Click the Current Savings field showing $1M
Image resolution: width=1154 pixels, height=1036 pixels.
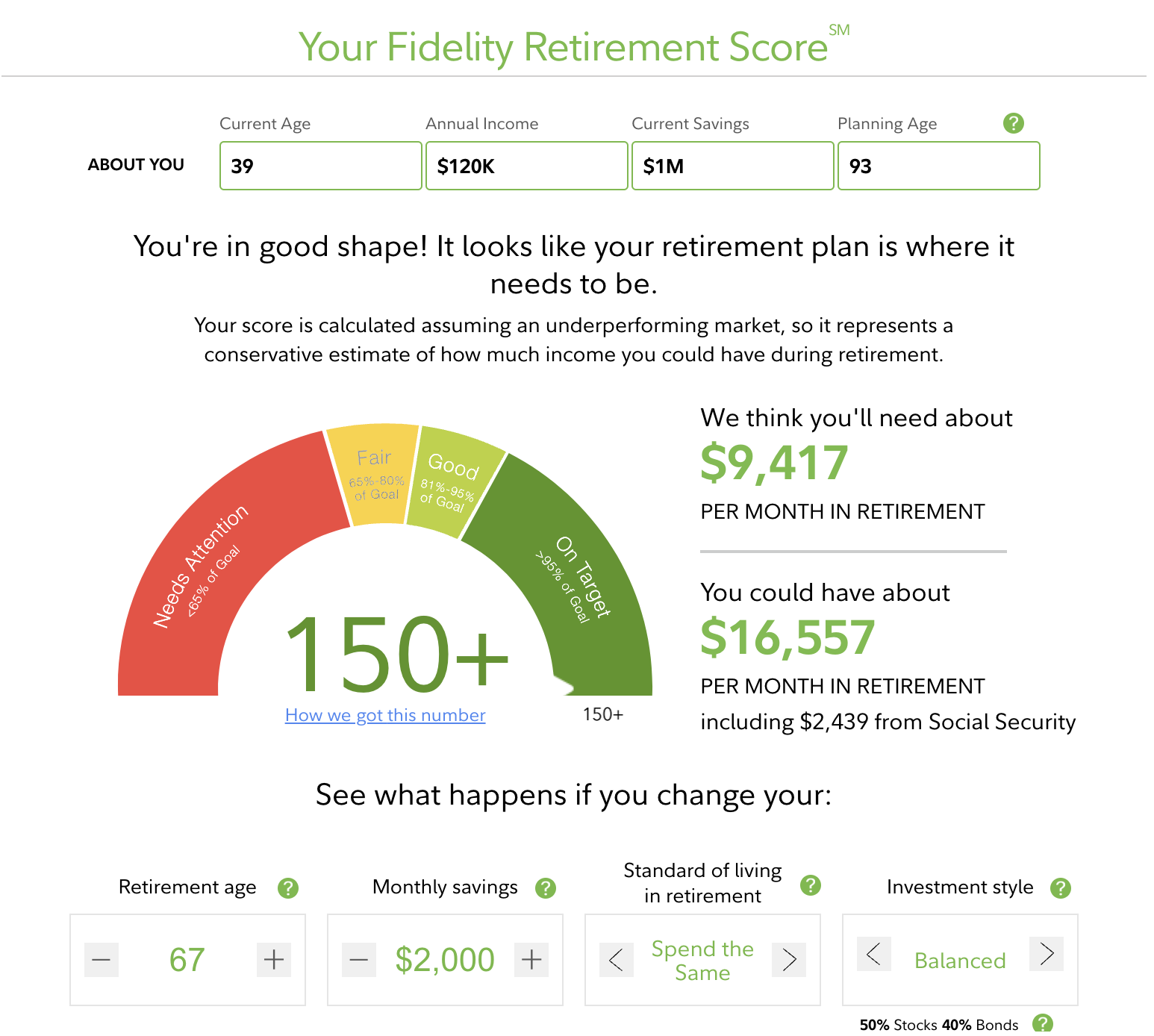point(732,166)
